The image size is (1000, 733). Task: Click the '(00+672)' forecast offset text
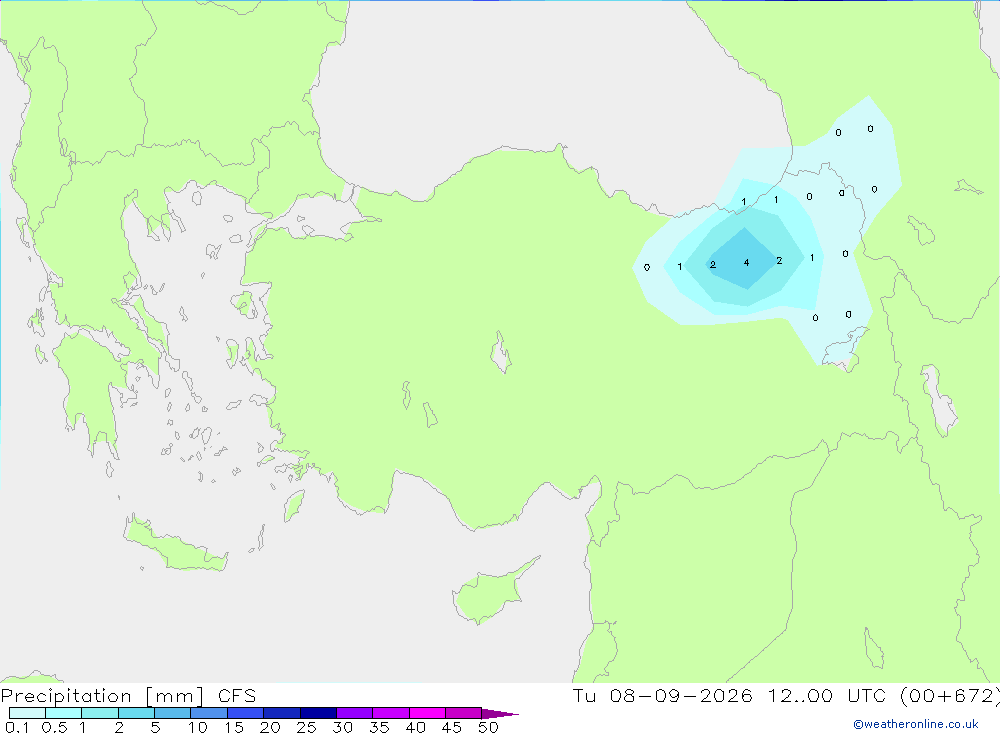pos(950,696)
